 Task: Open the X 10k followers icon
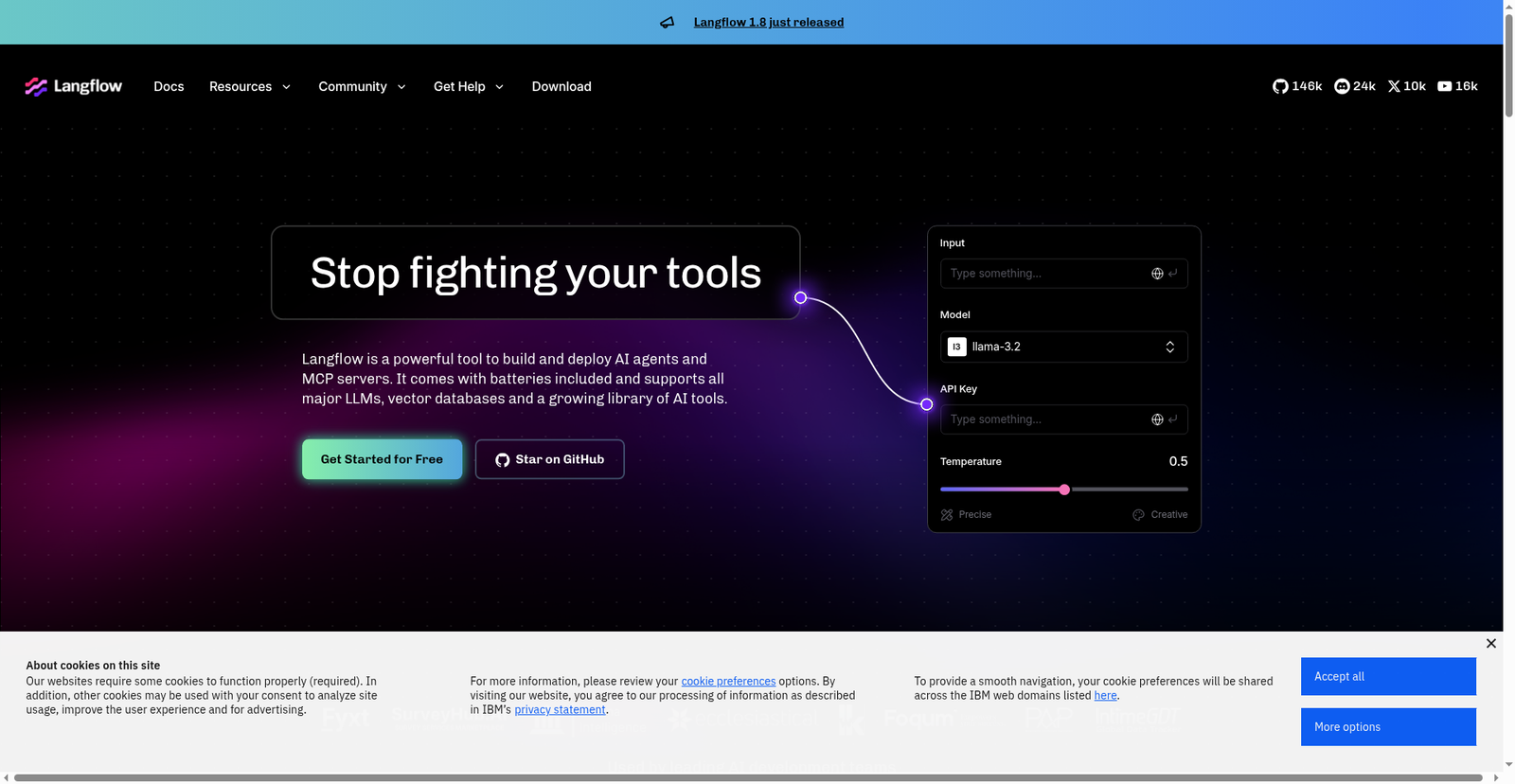(1394, 86)
